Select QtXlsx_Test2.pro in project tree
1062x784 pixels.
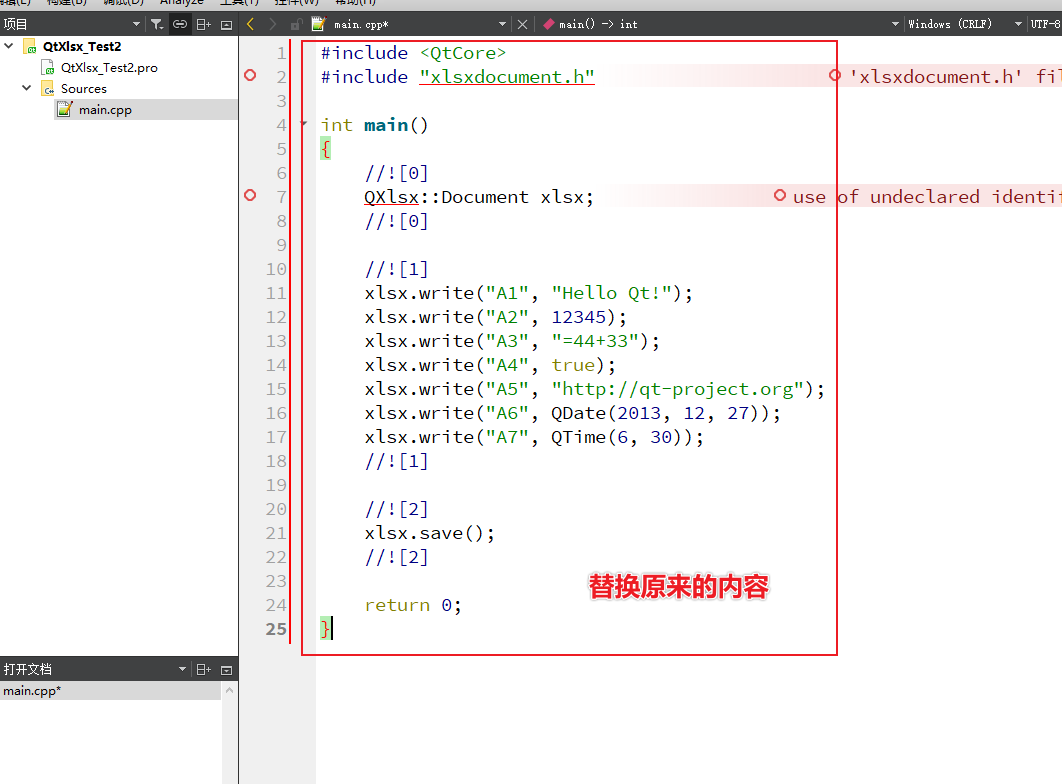pos(109,68)
